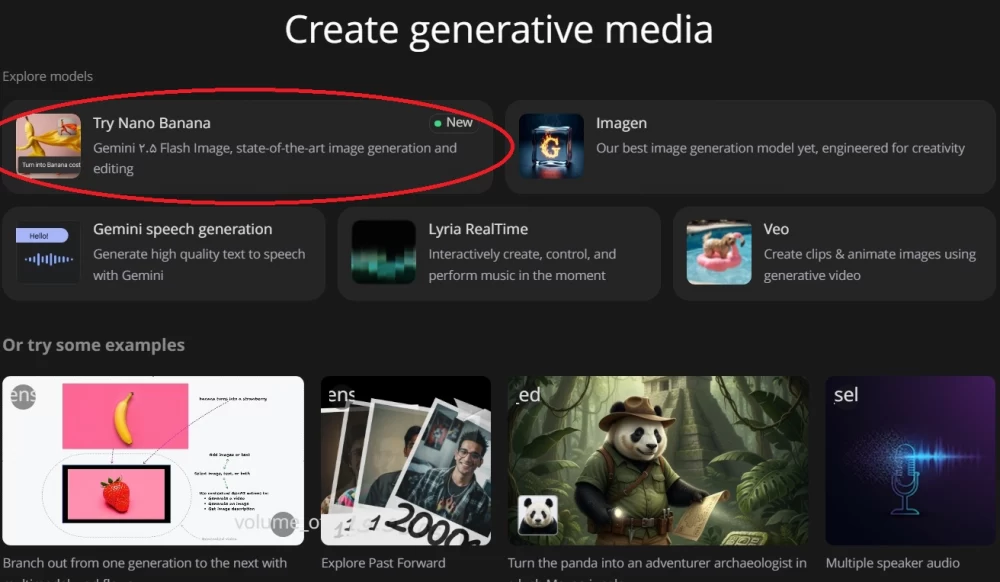Click the green New badge
The image size is (1000, 582).
[x=453, y=123]
